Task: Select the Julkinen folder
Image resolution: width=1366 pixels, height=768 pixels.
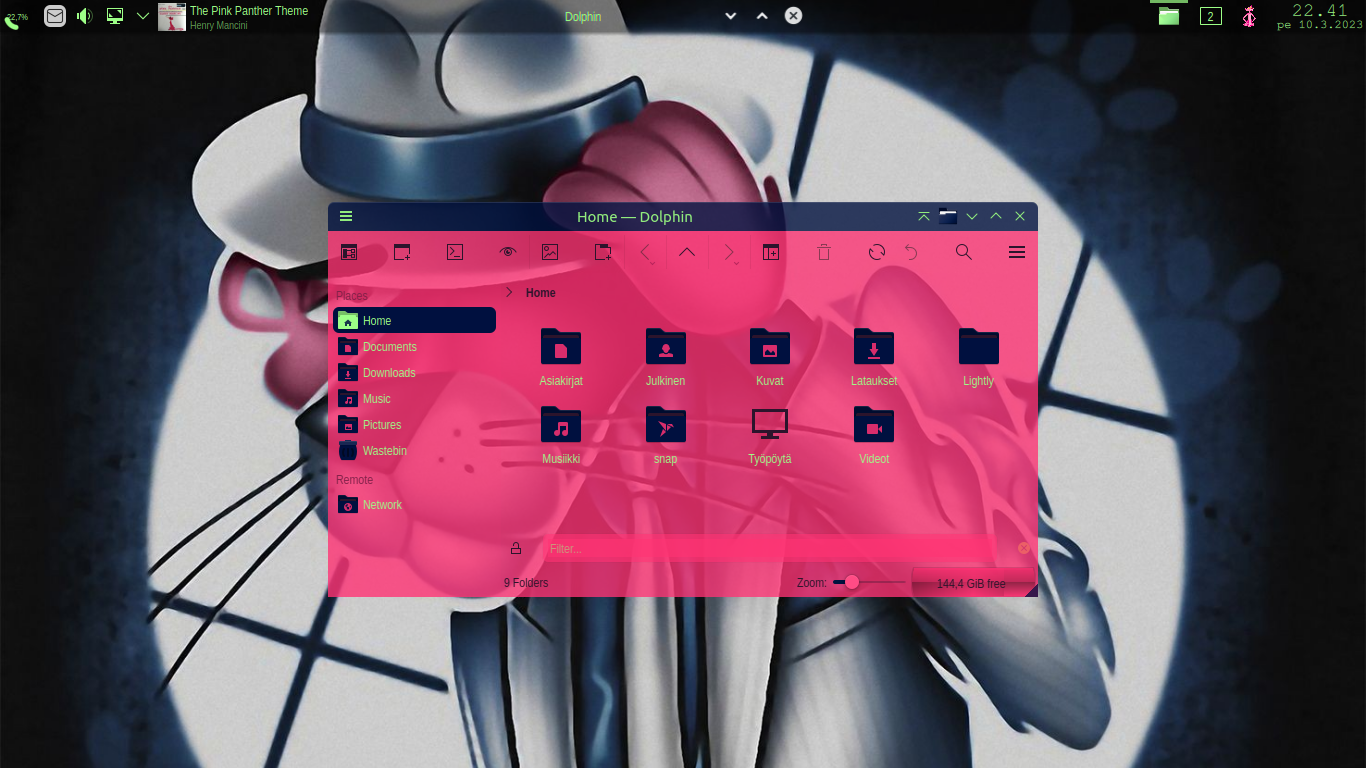Action: tap(666, 358)
